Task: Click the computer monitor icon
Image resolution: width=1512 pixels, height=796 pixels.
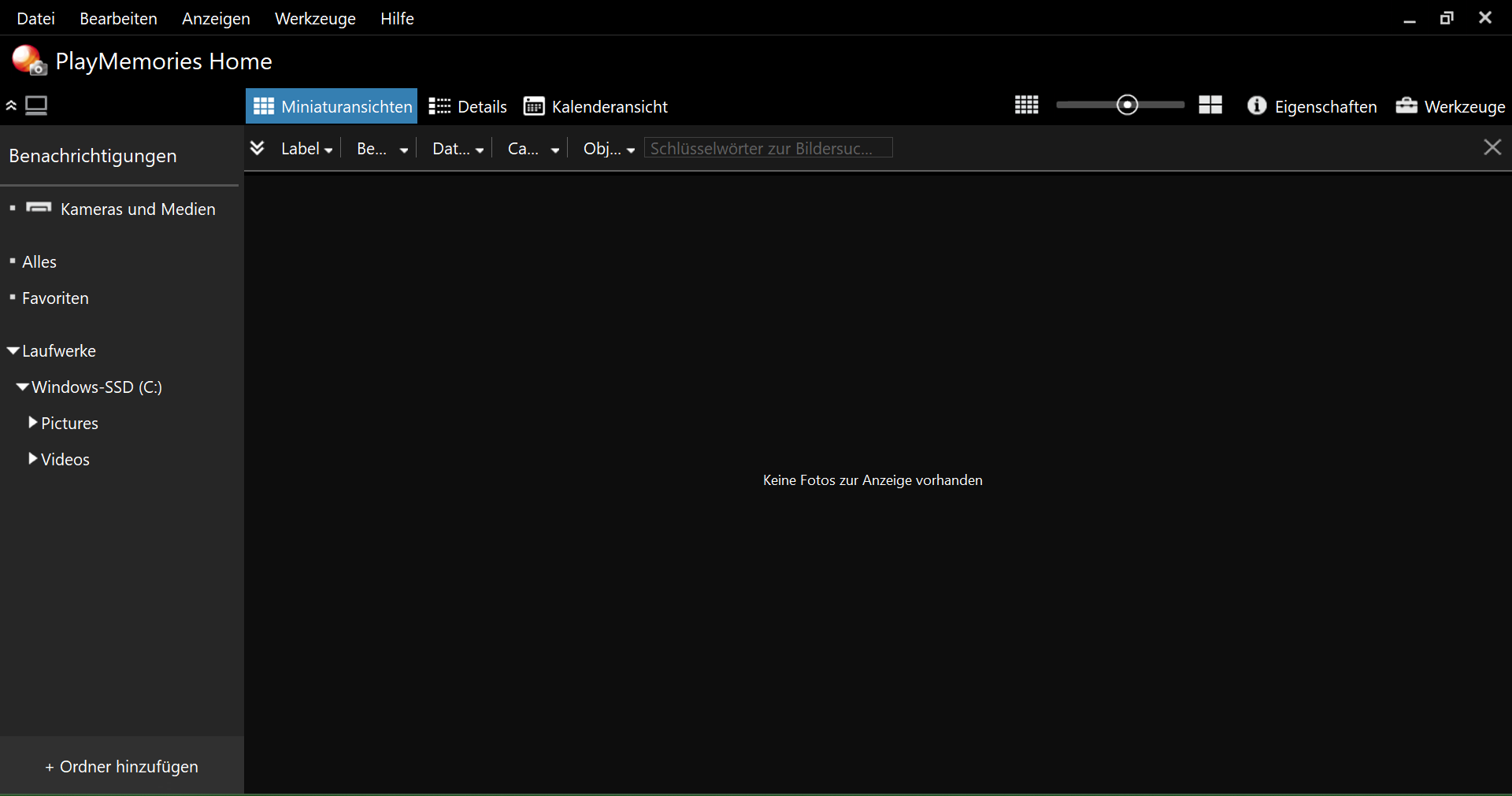Action: click(x=36, y=106)
